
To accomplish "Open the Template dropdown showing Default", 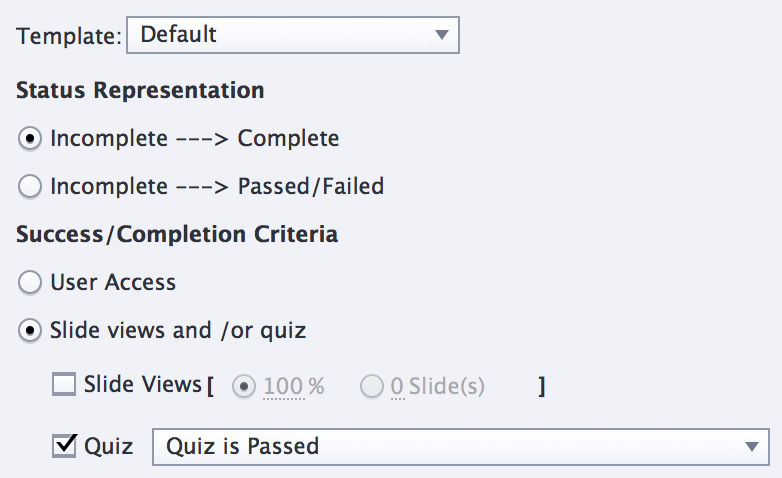I will [293, 35].
